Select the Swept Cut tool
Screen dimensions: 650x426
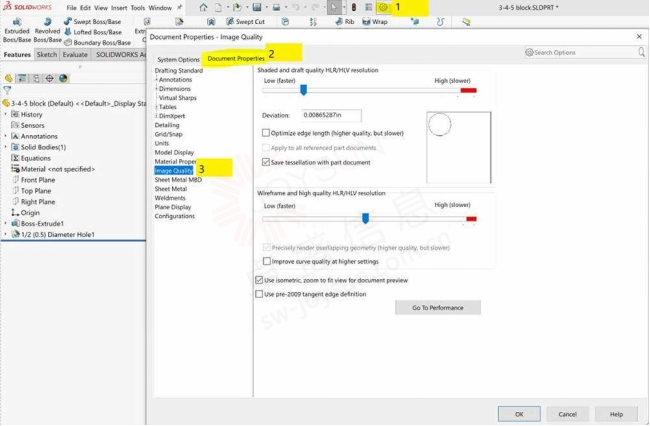pos(245,22)
